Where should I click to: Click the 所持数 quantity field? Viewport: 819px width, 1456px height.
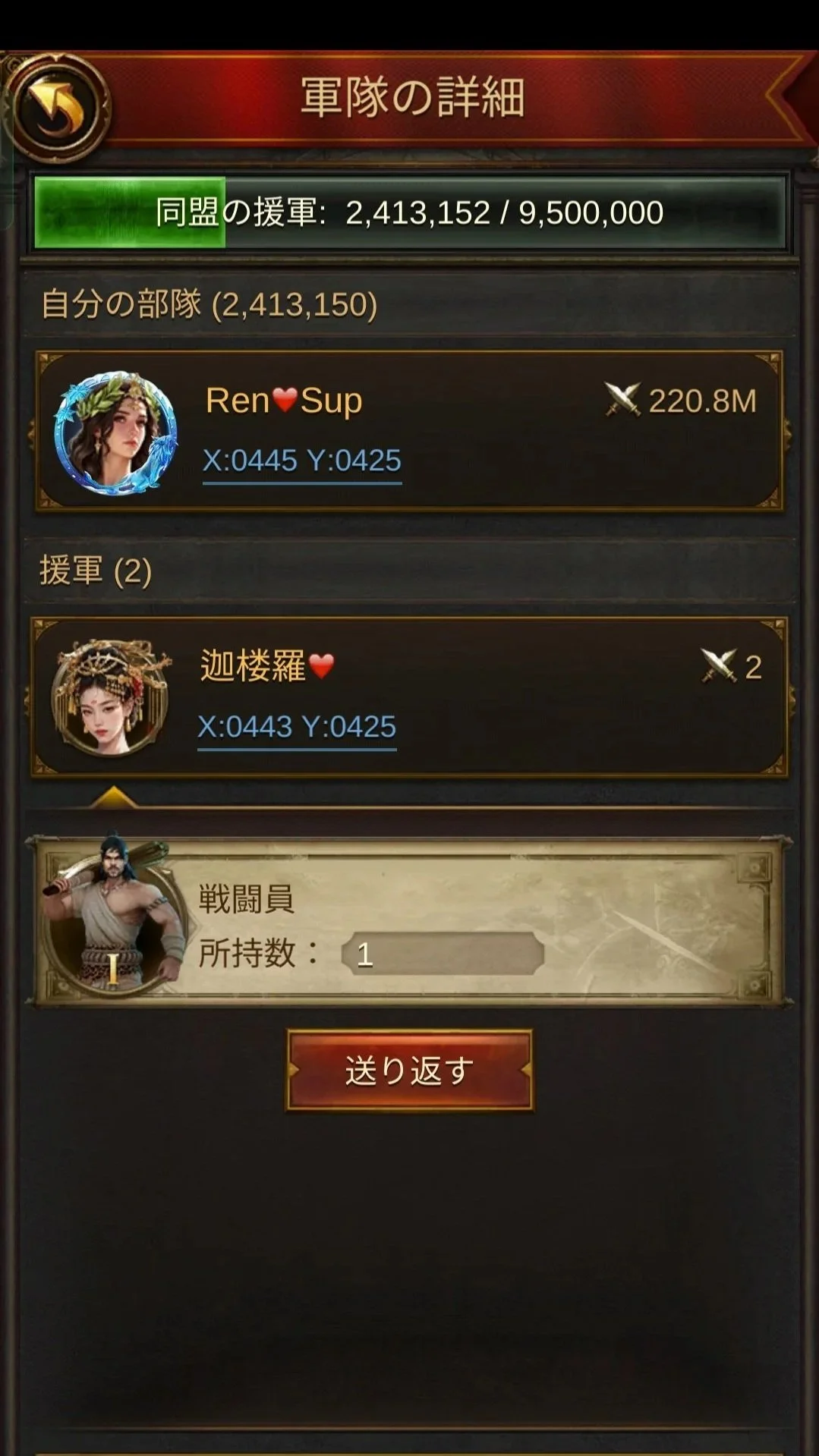pos(443,954)
